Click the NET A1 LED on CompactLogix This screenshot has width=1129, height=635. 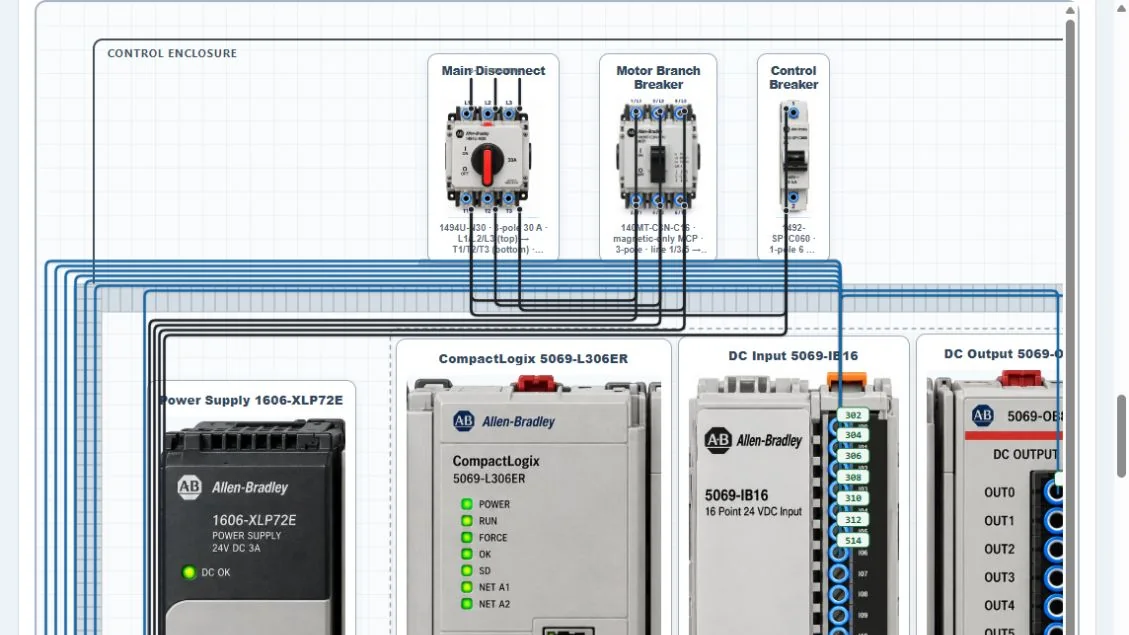[467, 587]
